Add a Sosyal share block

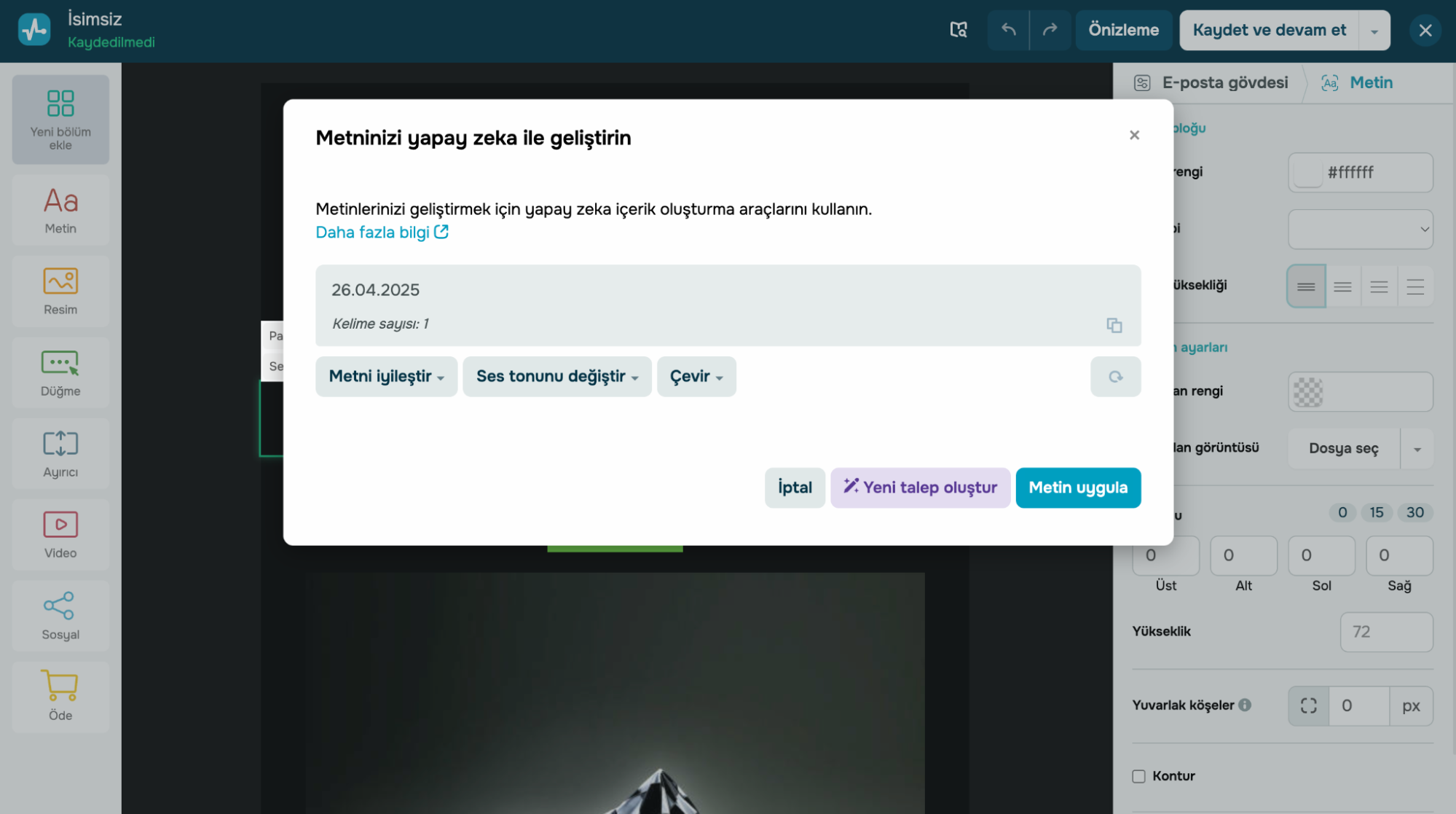click(60, 615)
